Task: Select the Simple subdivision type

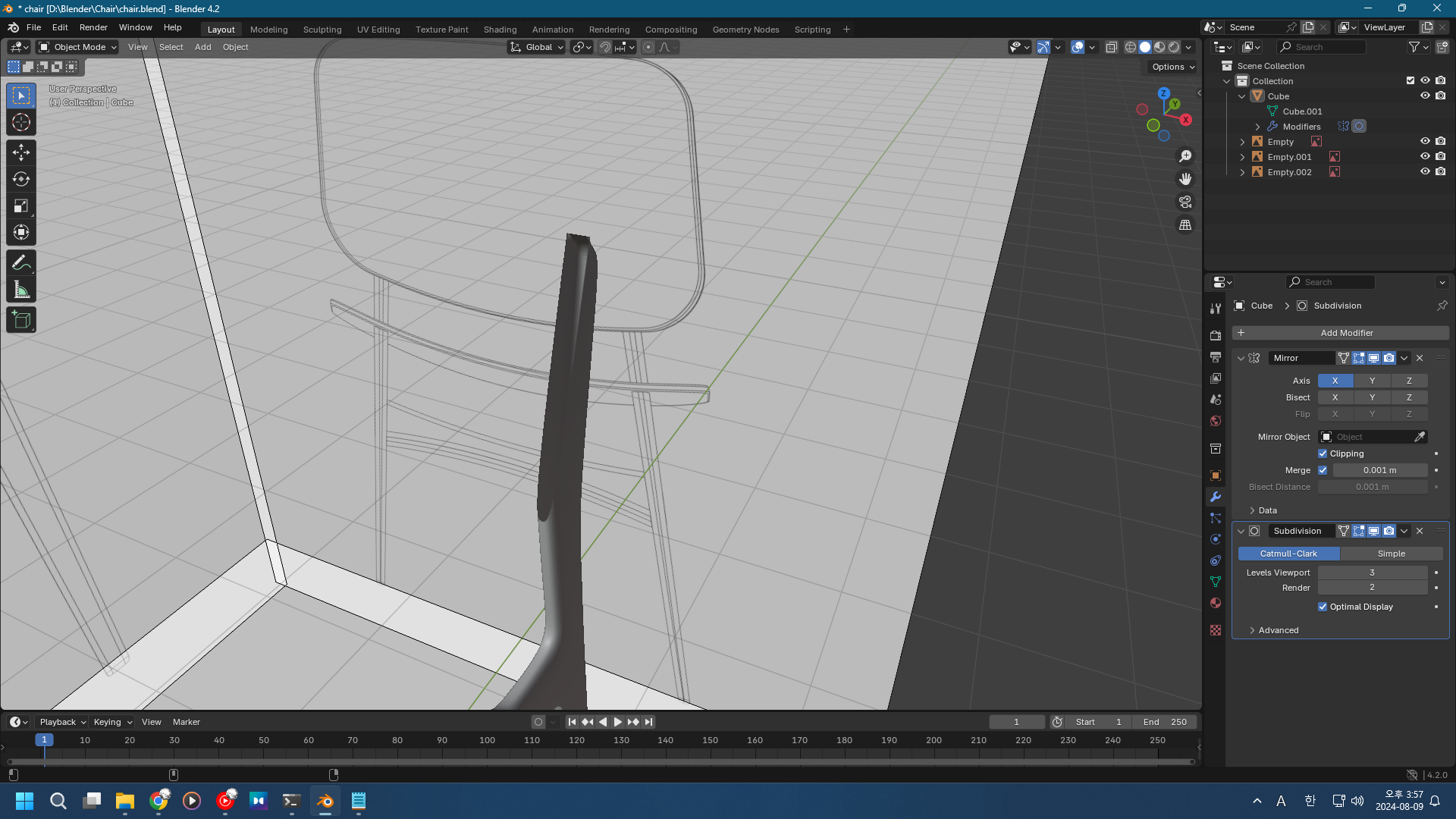Action: coord(1392,554)
